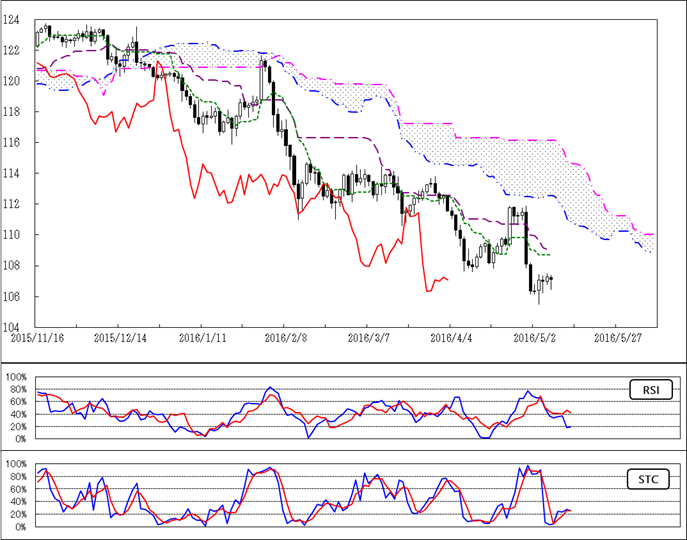This screenshot has width=687, height=540.
Task: Select the 2015/12/14 date axis label
Action: tap(119, 339)
